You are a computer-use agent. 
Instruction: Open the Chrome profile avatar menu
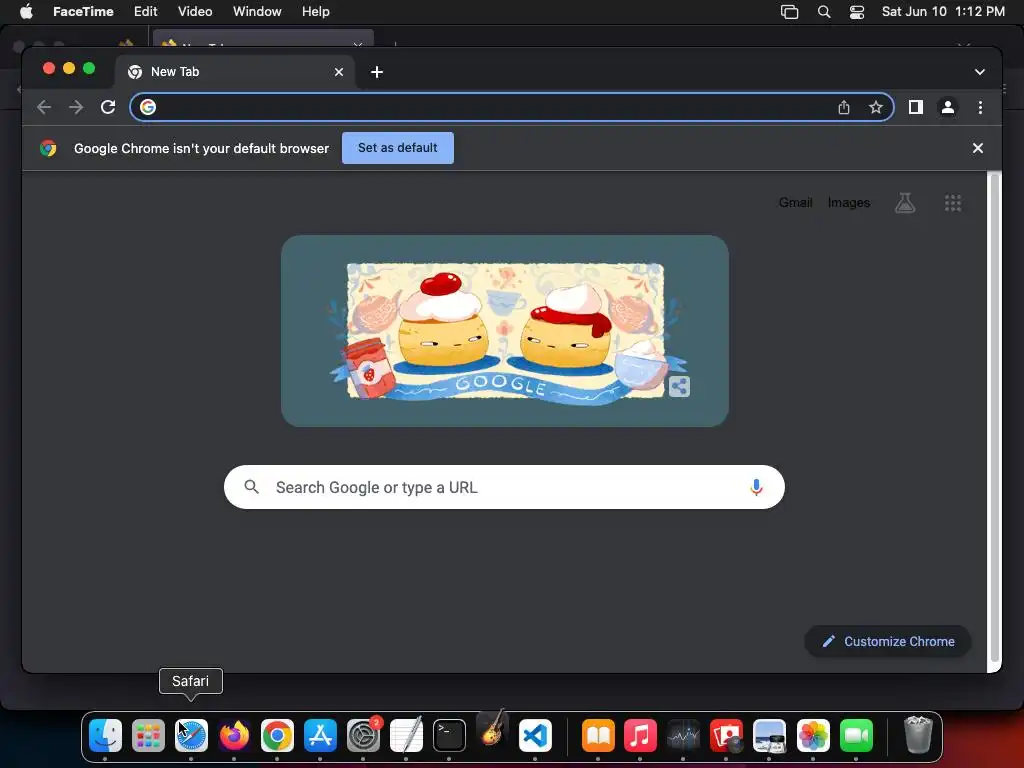click(948, 107)
